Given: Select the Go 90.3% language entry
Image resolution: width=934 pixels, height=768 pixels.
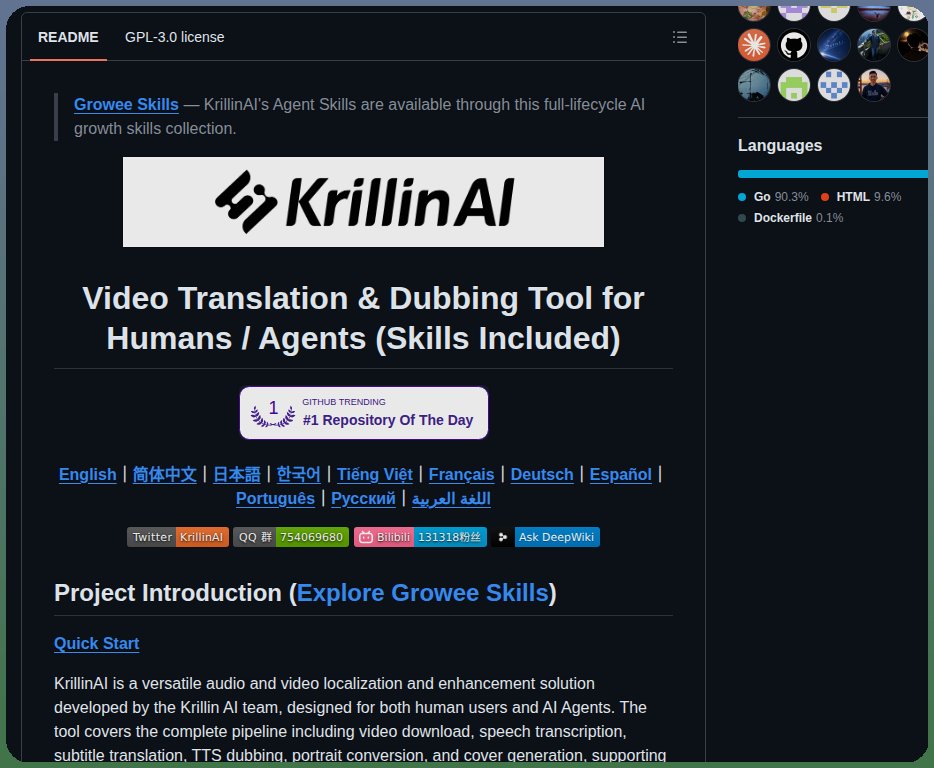Looking at the screenshot, I should (773, 197).
